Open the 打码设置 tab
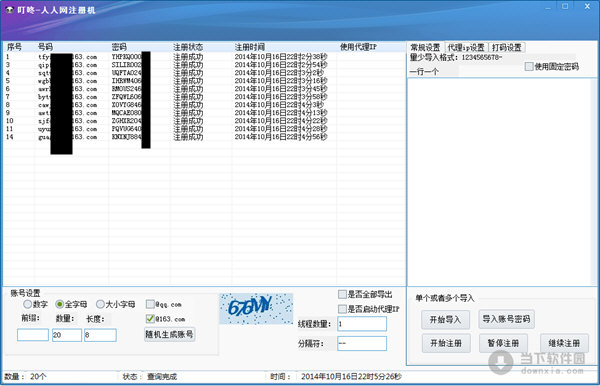 506,47
